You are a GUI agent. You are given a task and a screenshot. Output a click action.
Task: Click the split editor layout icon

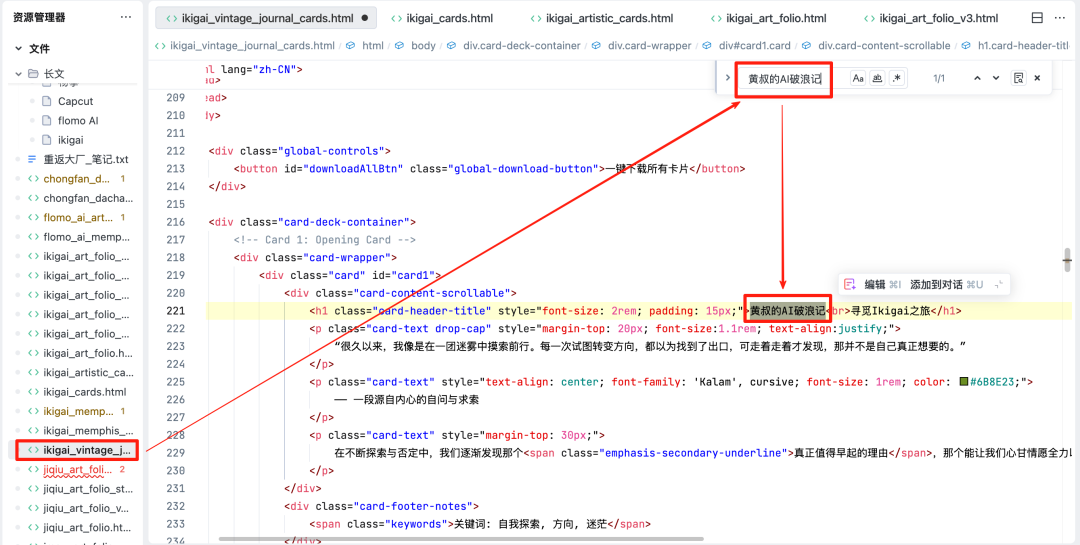1037,18
